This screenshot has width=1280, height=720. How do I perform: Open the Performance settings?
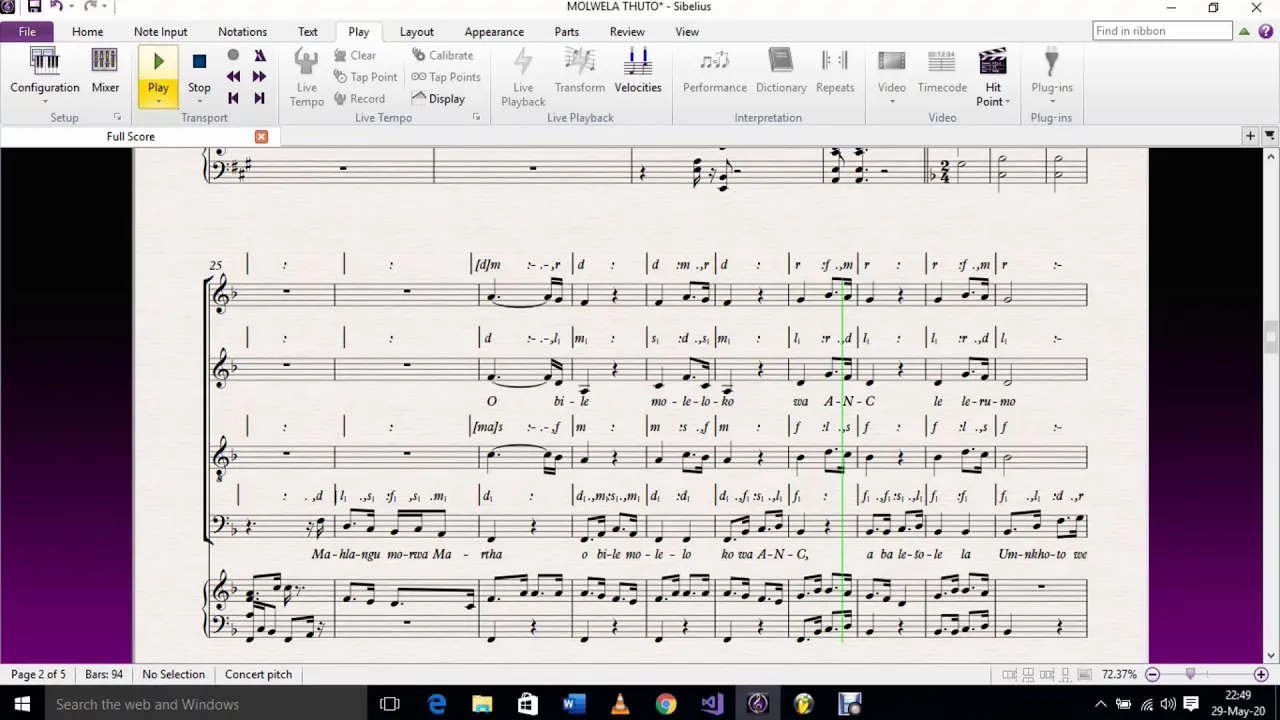(715, 70)
